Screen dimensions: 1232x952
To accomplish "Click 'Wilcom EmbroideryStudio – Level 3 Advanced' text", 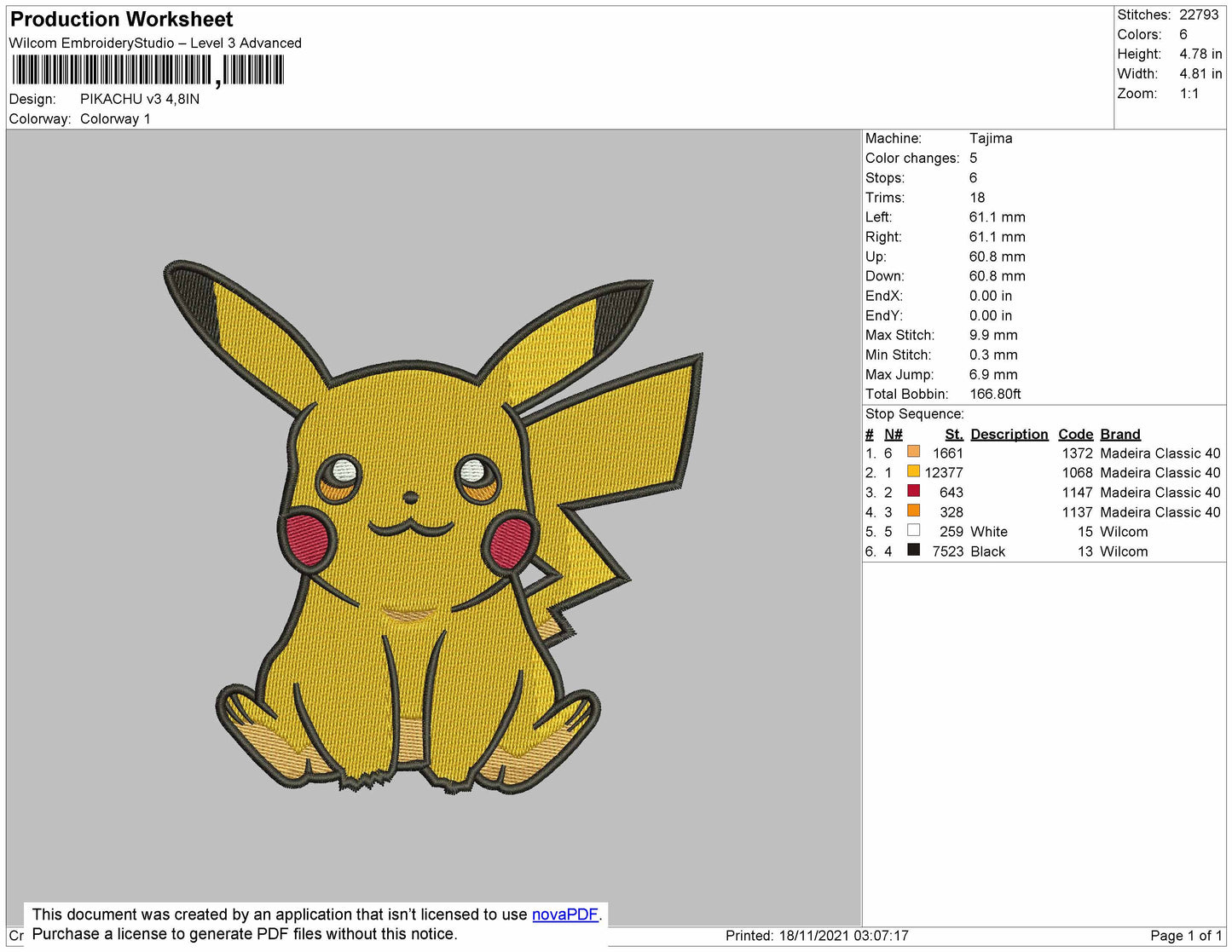I will tap(155, 43).
